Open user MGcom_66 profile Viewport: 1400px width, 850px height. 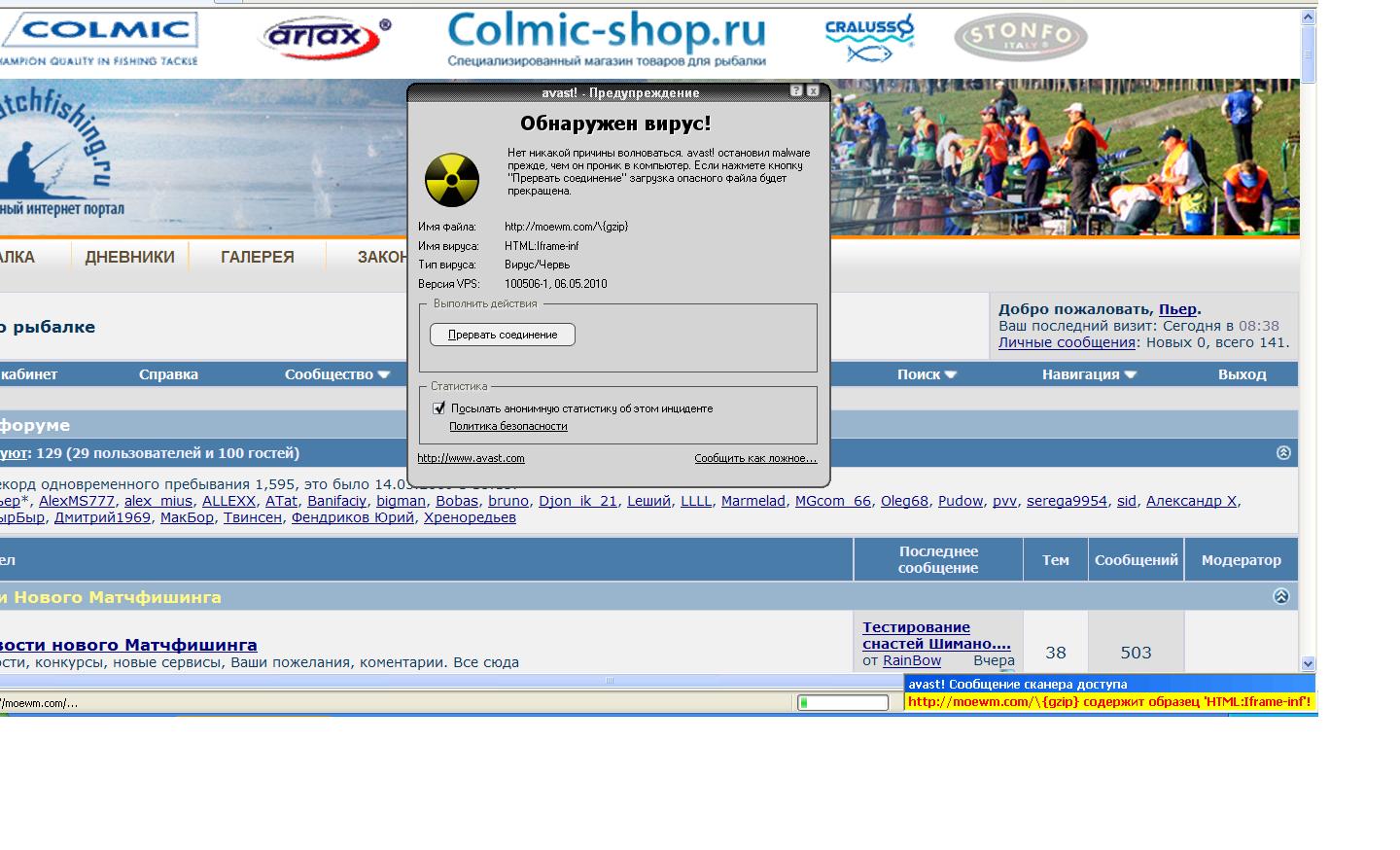tap(833, 501)
